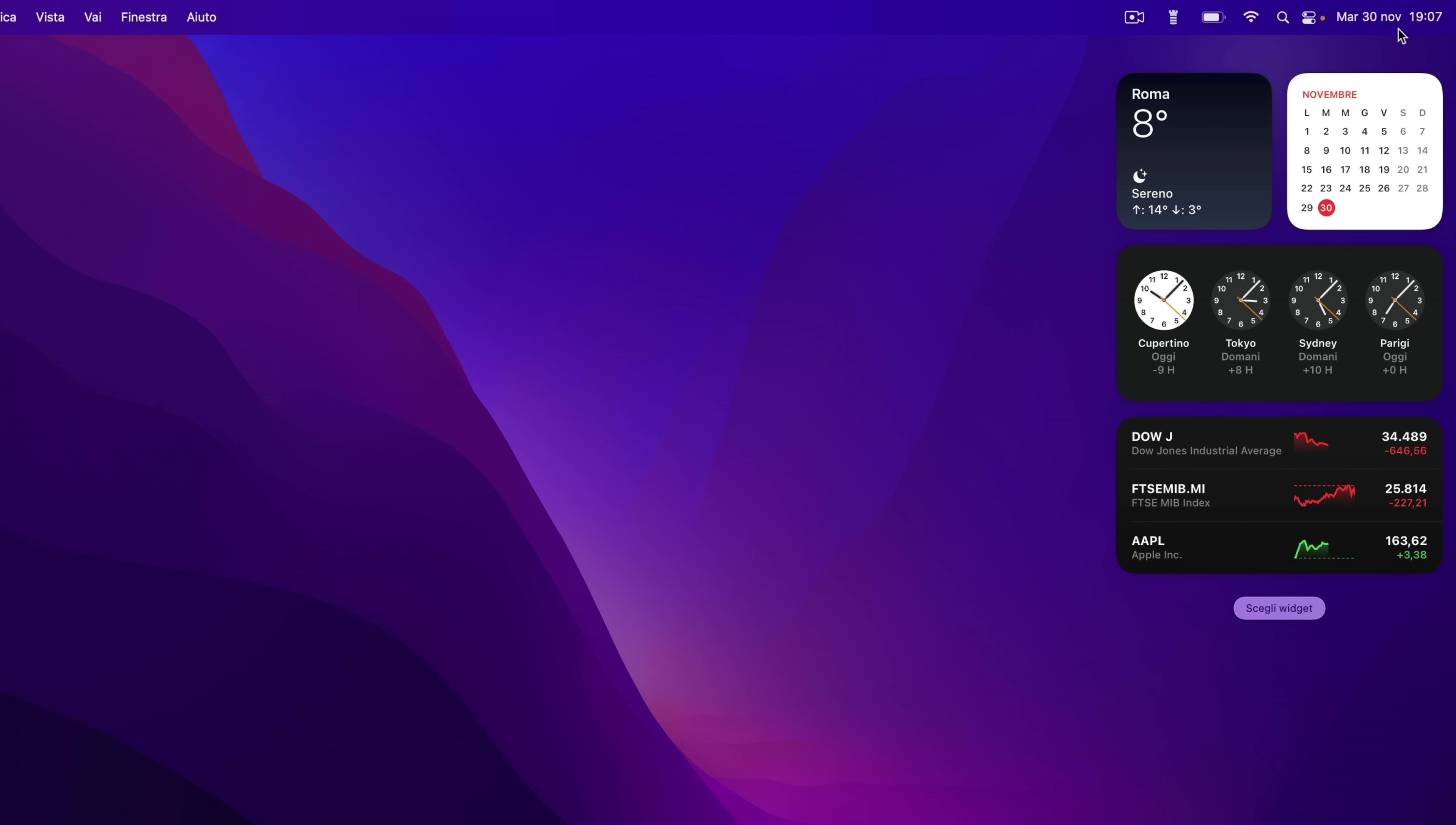
Task: Click the Tokyo clock face
Action: coord(1241,300)
